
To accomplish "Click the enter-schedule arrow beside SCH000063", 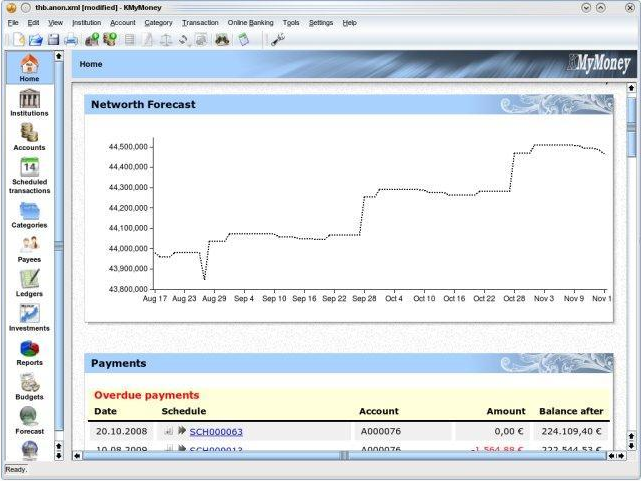I will [x=182, y=431].
